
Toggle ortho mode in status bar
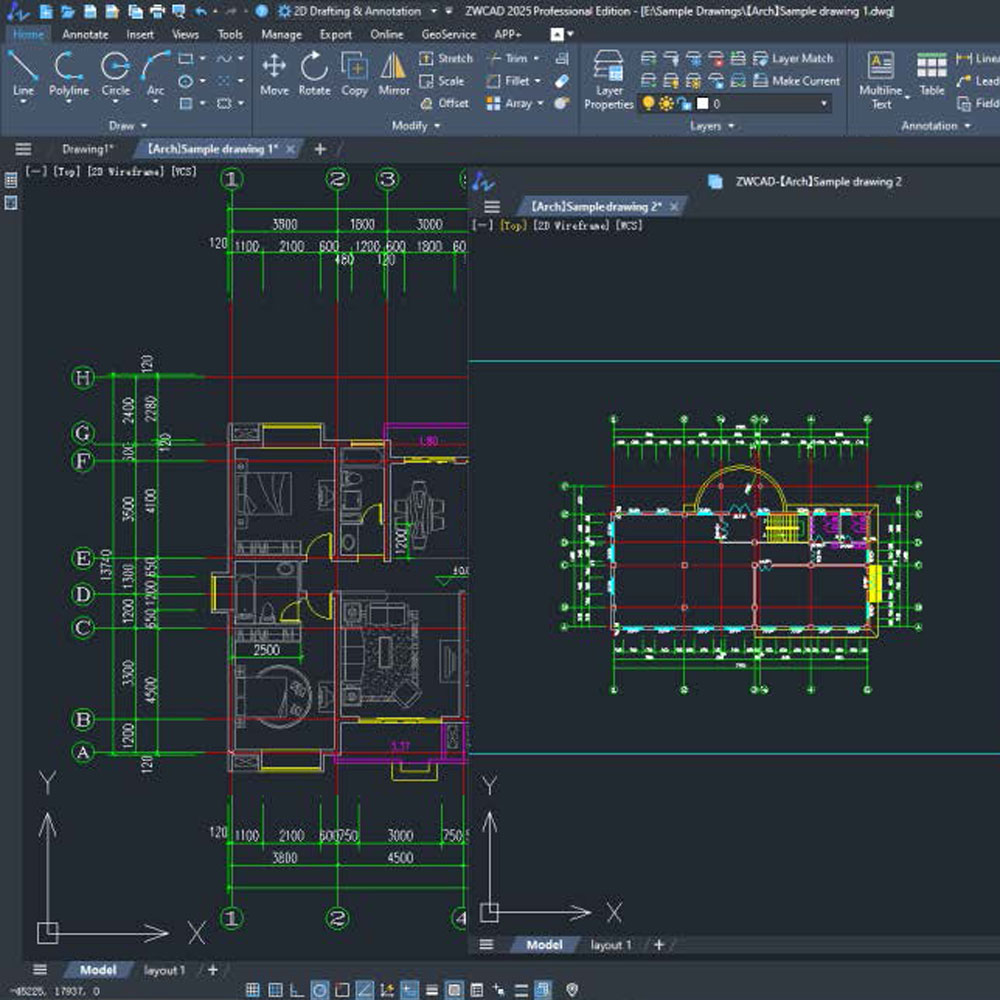point(297,989)
